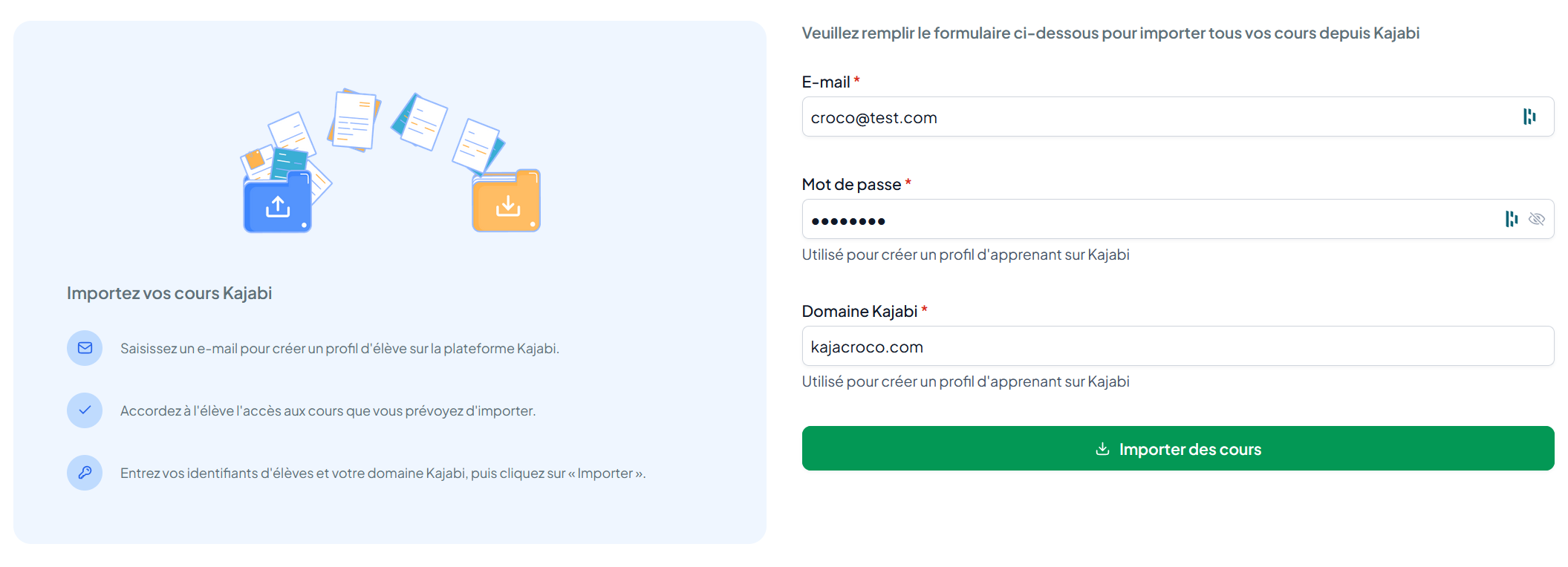1568x567 pixels.
Task: Click the Domaine Kajabi label
Action: 859,312
